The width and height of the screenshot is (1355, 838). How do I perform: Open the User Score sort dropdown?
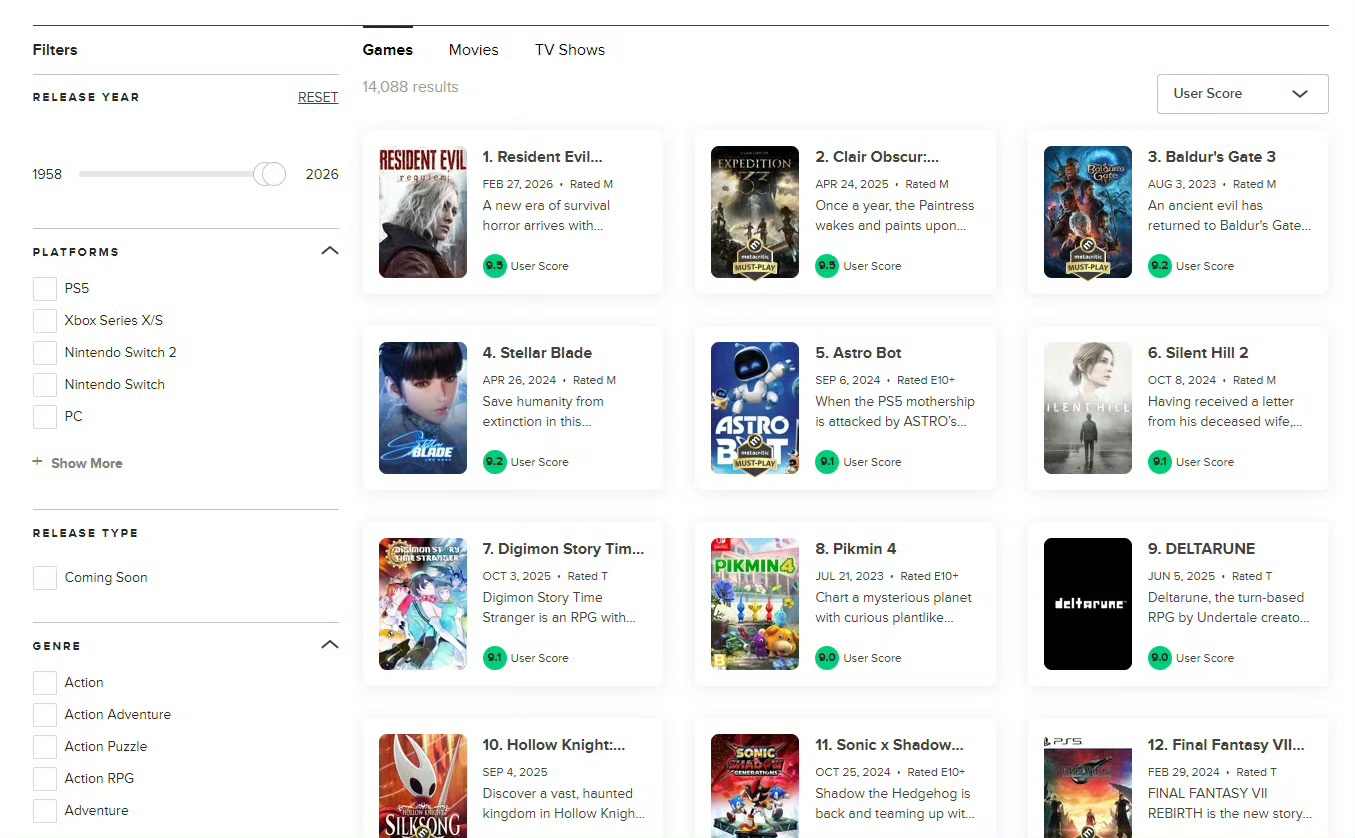click(1242, 94)
